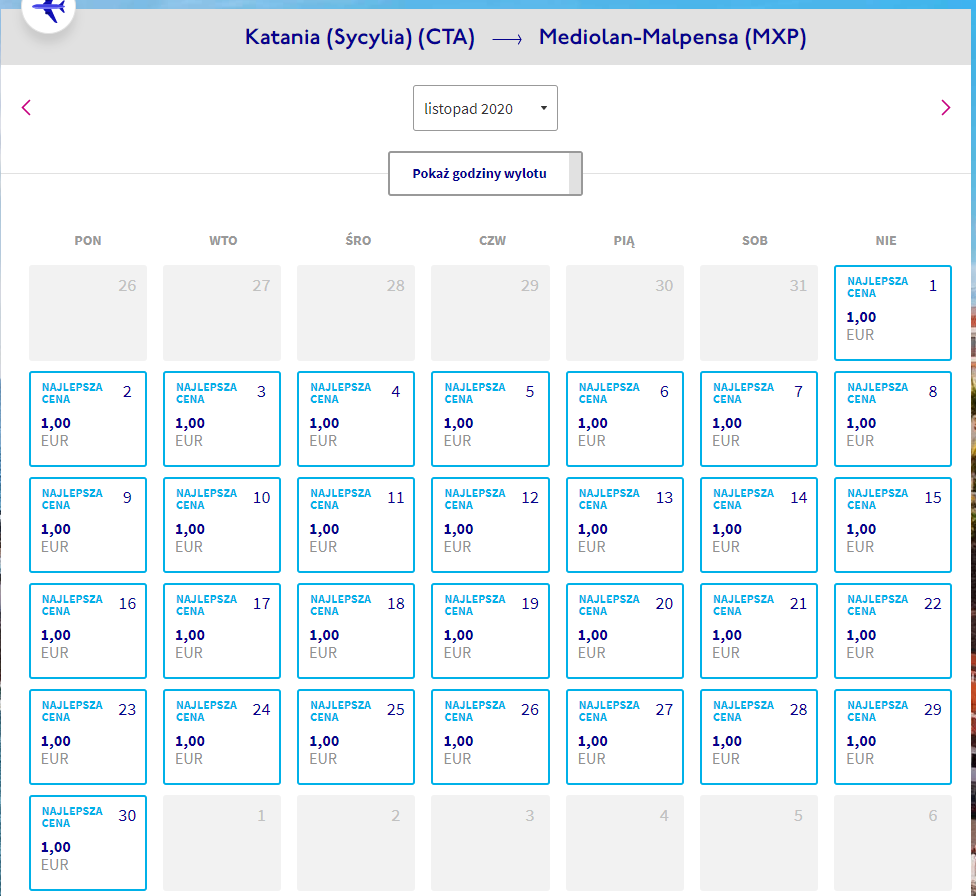
Task: Click the NIE weekday header
Action: pos(886,240)
